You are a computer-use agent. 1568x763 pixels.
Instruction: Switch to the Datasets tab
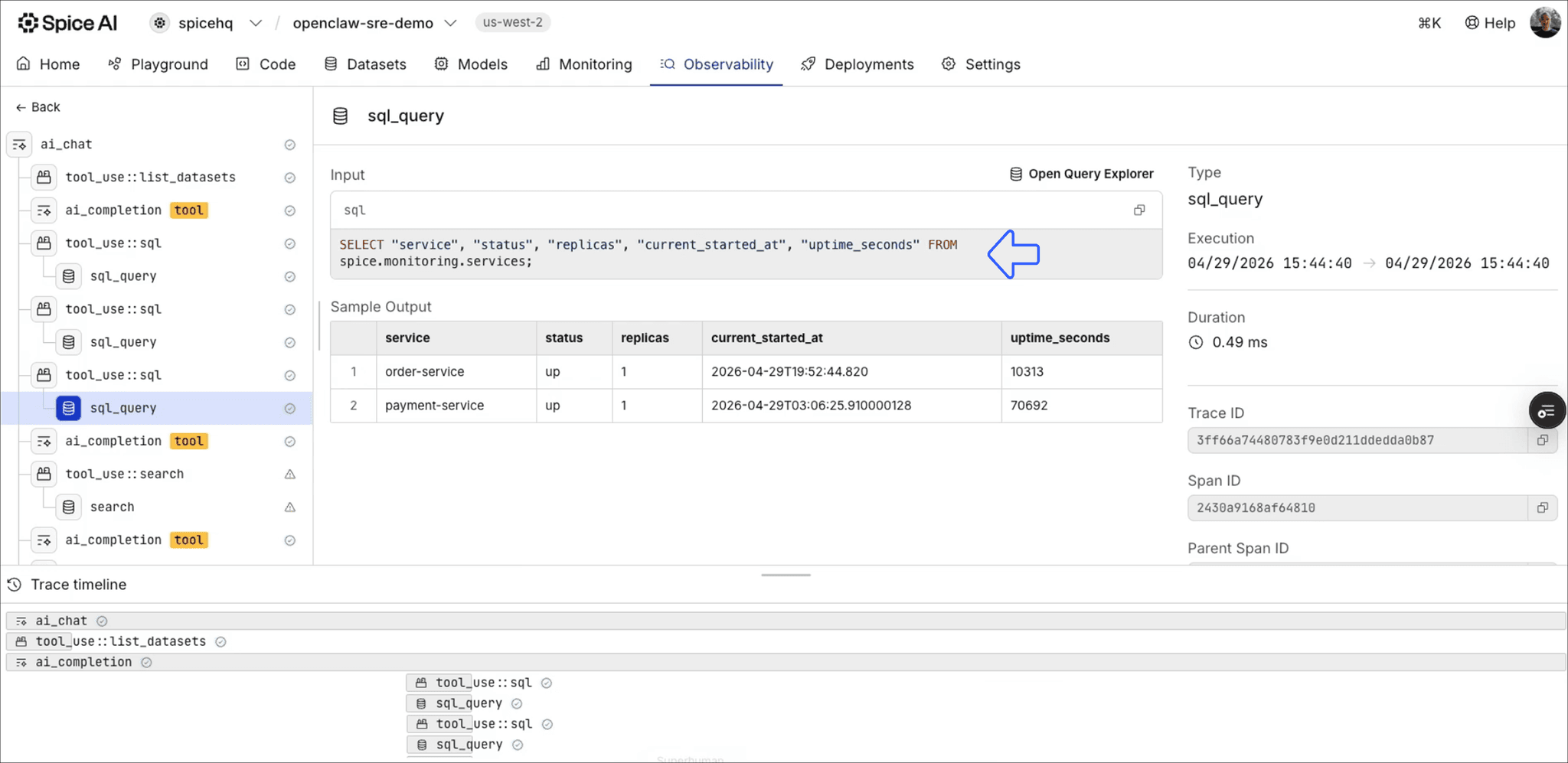tap(365, 64)
